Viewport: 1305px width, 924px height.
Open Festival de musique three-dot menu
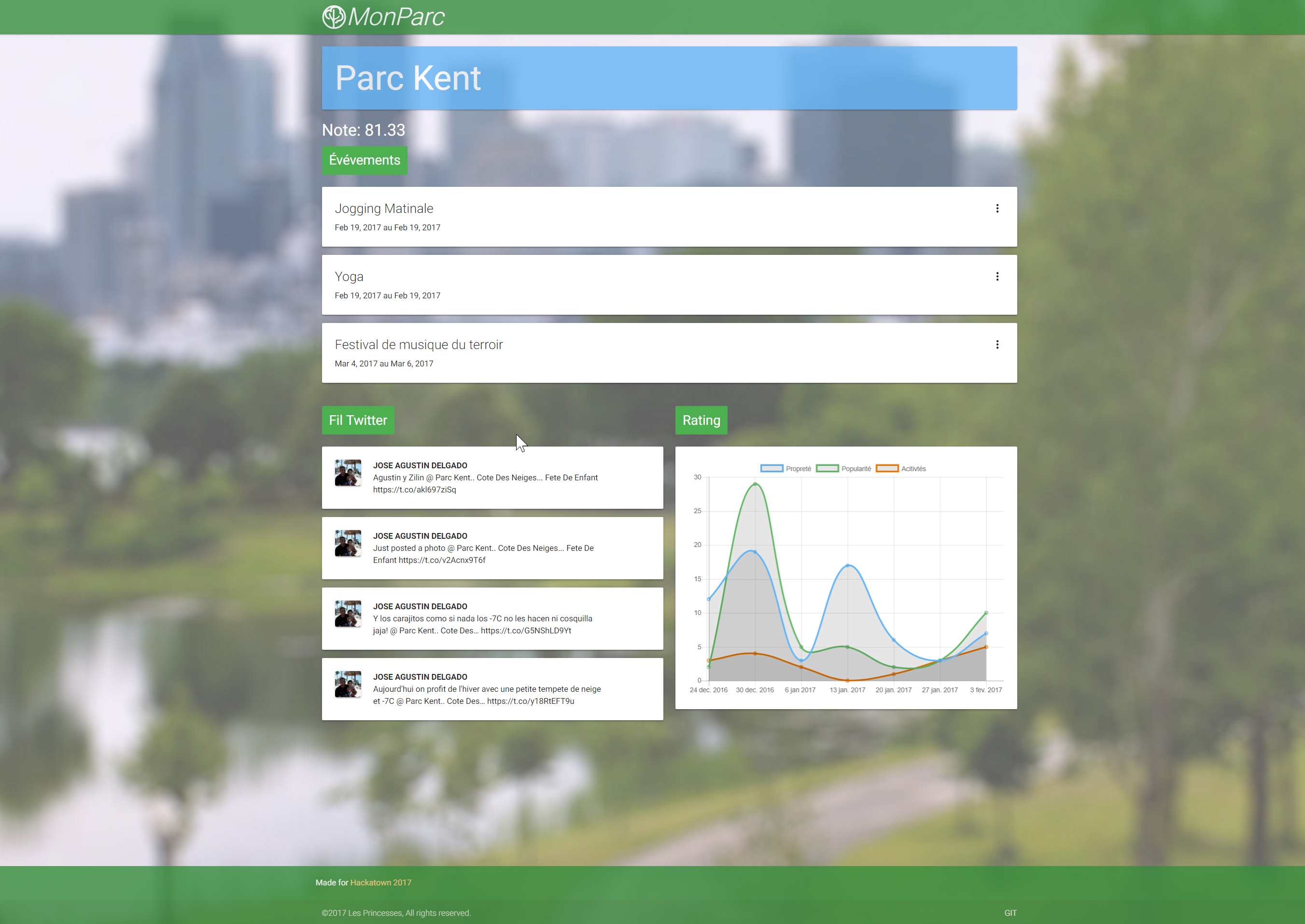996,344
